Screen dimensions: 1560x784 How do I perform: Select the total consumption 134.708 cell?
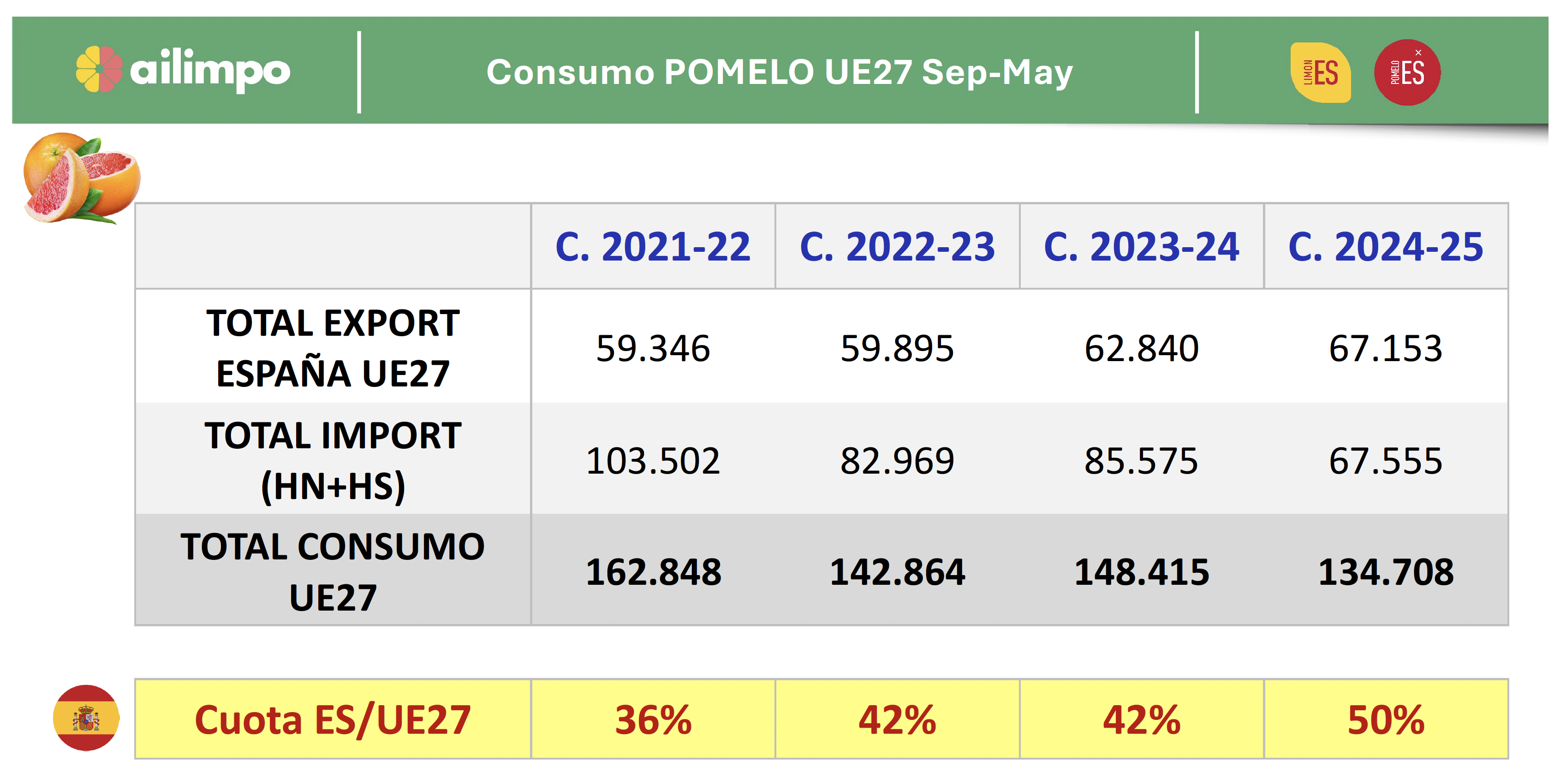(1386, 572)
